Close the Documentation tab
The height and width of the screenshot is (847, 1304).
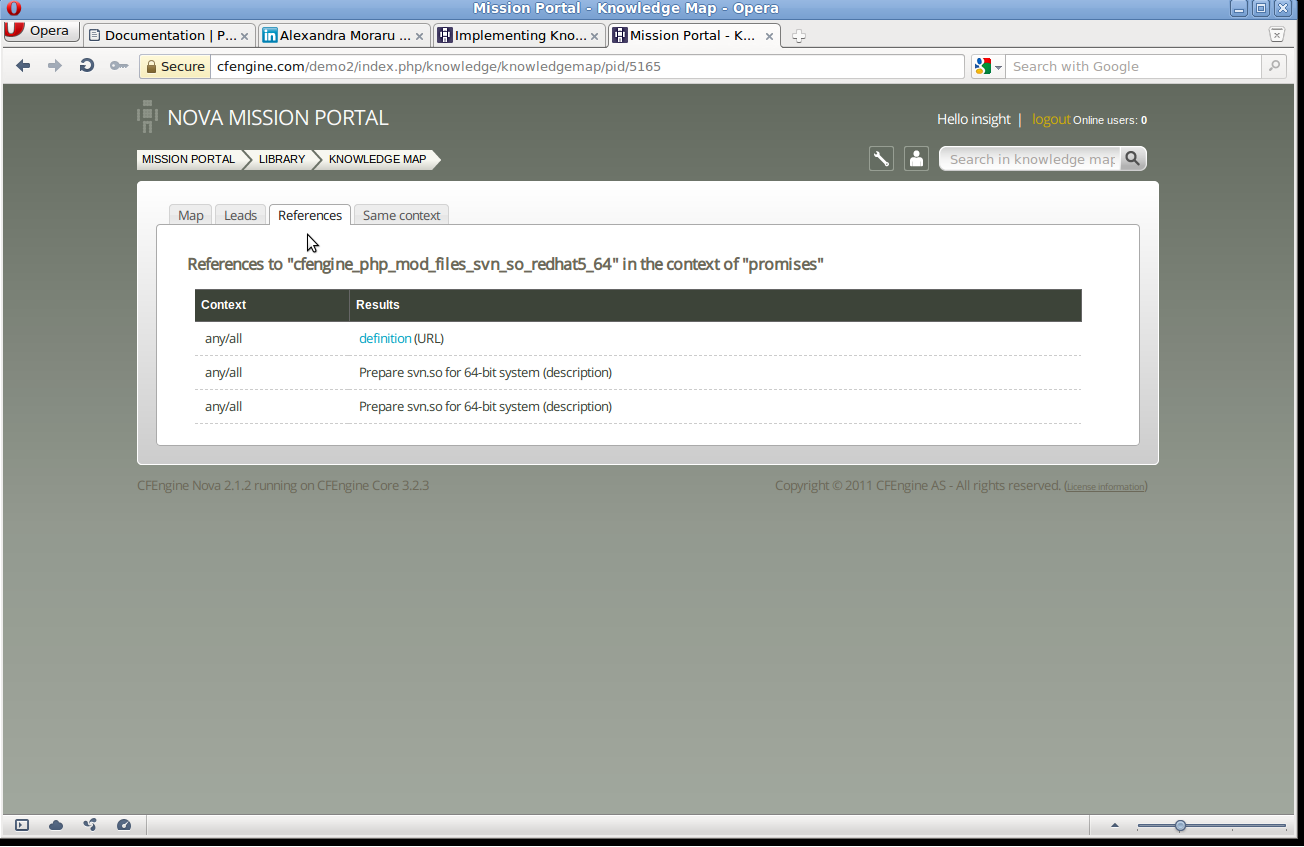click(244, 36)
